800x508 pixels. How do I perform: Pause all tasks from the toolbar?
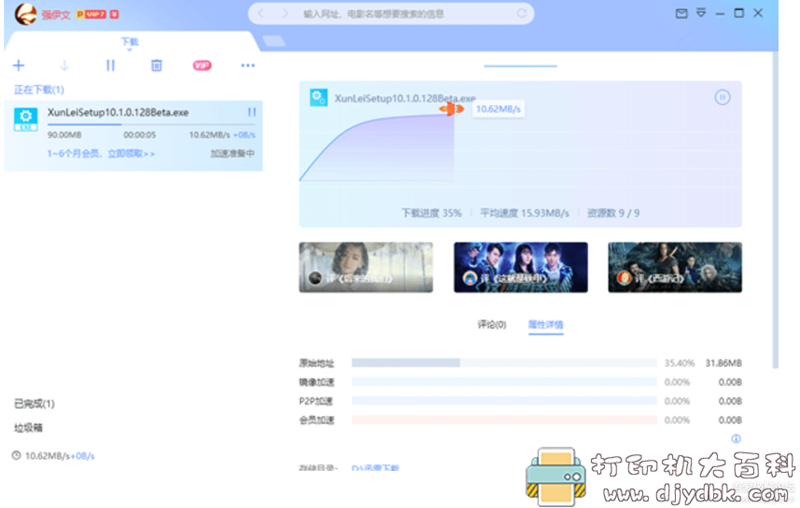[110, 65]
